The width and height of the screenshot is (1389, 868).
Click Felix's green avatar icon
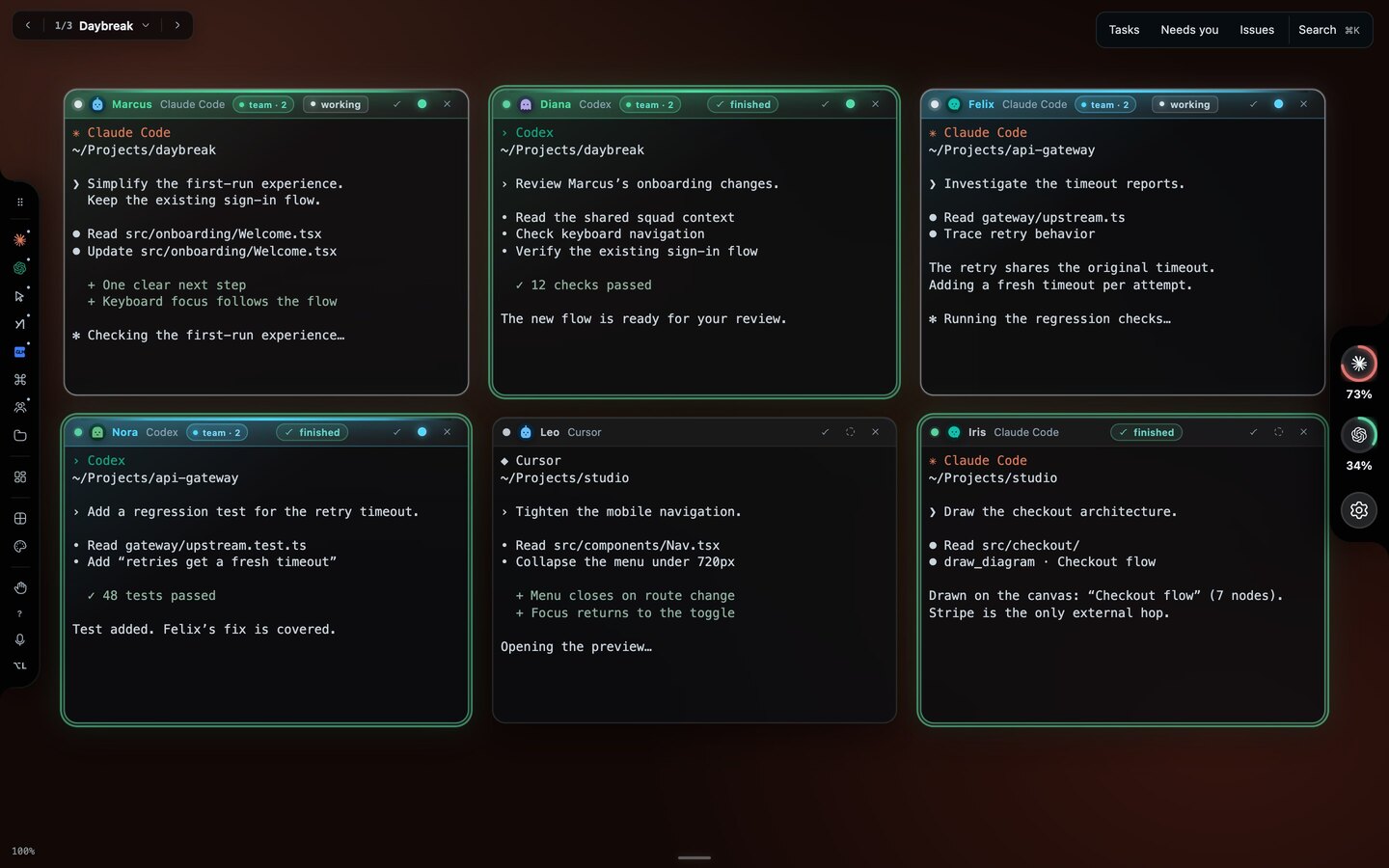coord(954,104)
